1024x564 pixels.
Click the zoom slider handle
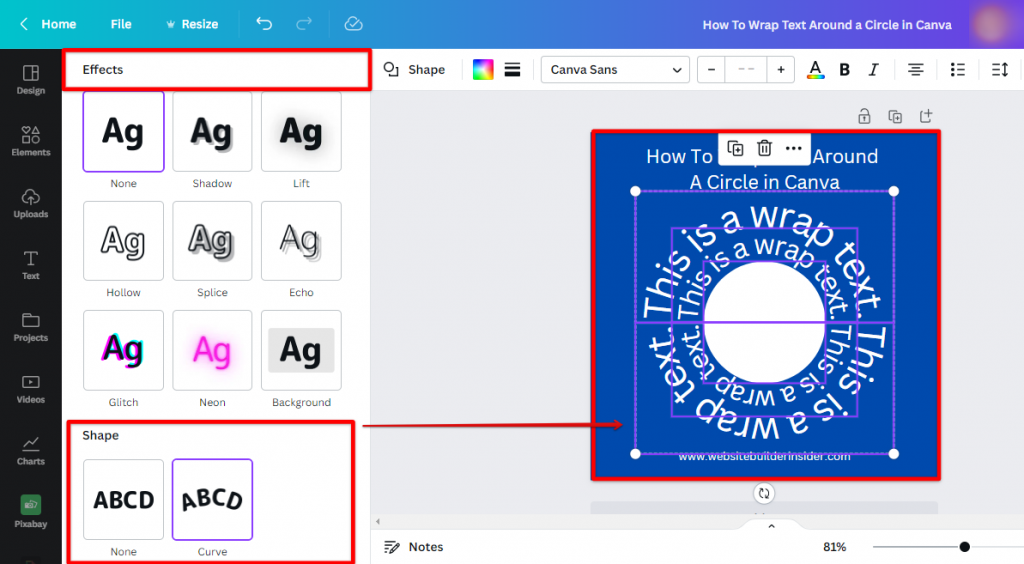pyautogui.click(x=965, y=547)
